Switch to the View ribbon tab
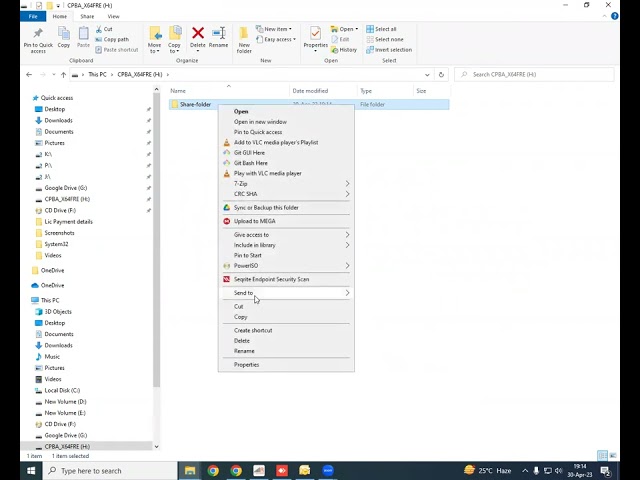Viewport: 640px width, 480px height. (x=113, y=16)
